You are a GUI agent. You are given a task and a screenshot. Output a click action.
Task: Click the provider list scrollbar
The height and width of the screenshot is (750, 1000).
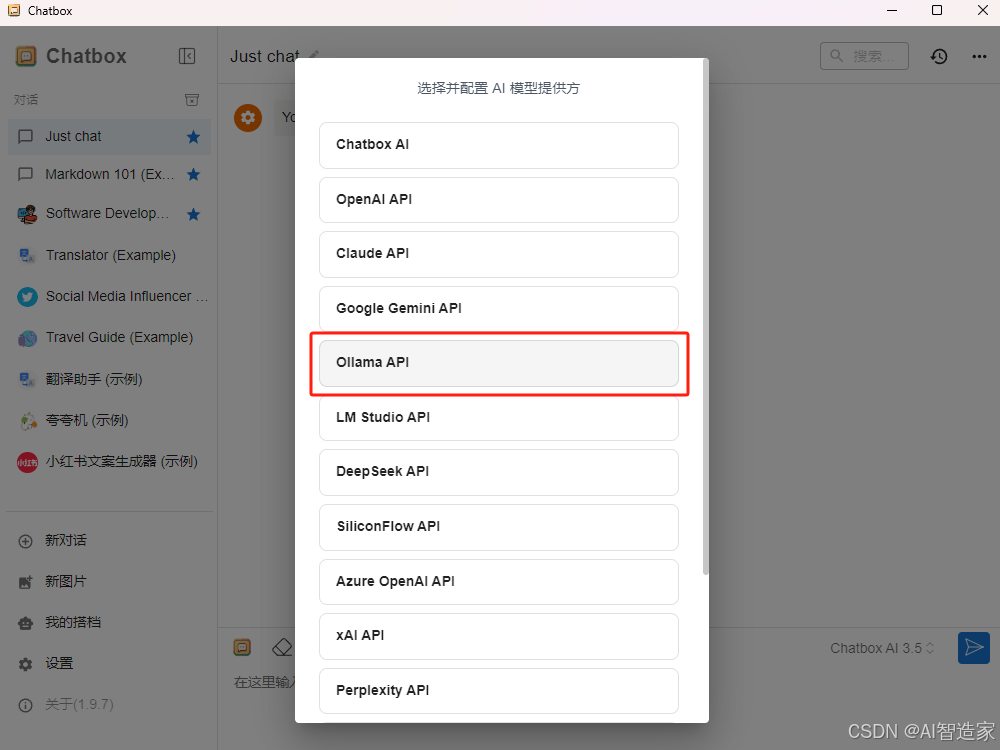[x=705, y=317]
